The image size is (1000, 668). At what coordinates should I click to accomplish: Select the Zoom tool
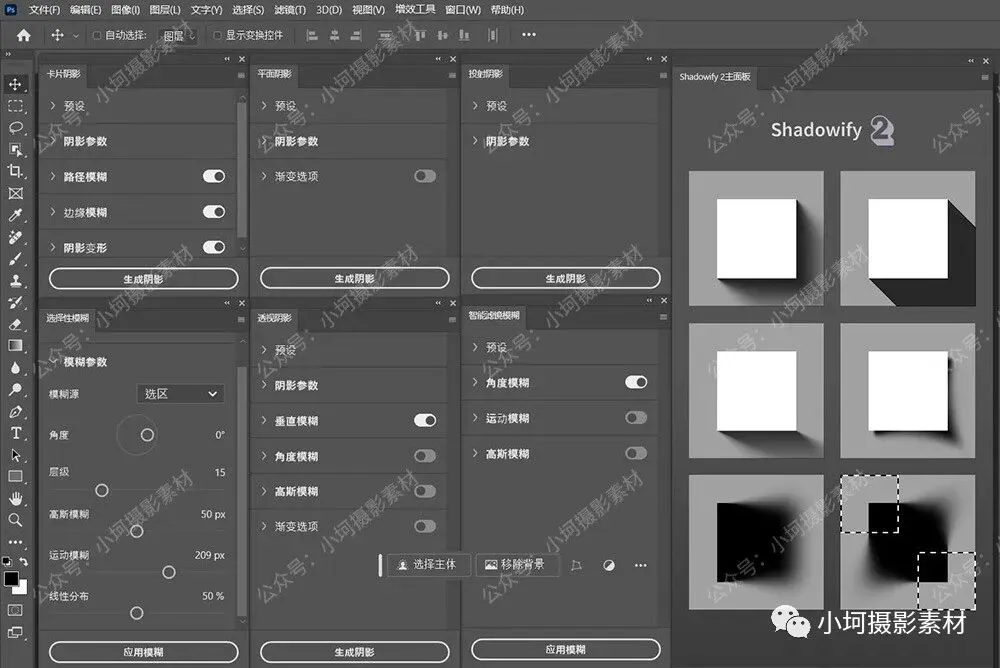point(15,520)
